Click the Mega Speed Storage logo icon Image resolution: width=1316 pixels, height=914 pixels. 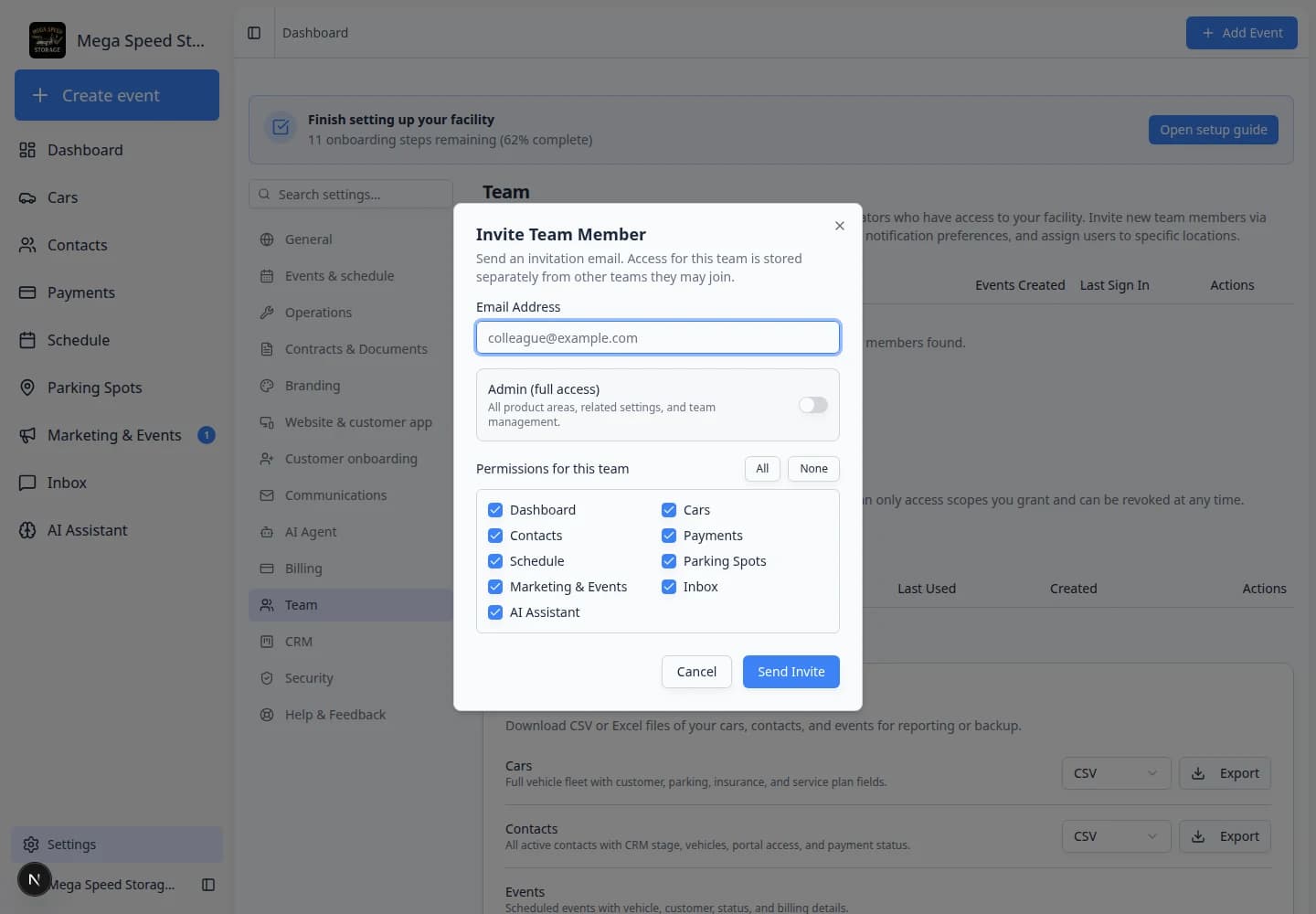[47, 40]
